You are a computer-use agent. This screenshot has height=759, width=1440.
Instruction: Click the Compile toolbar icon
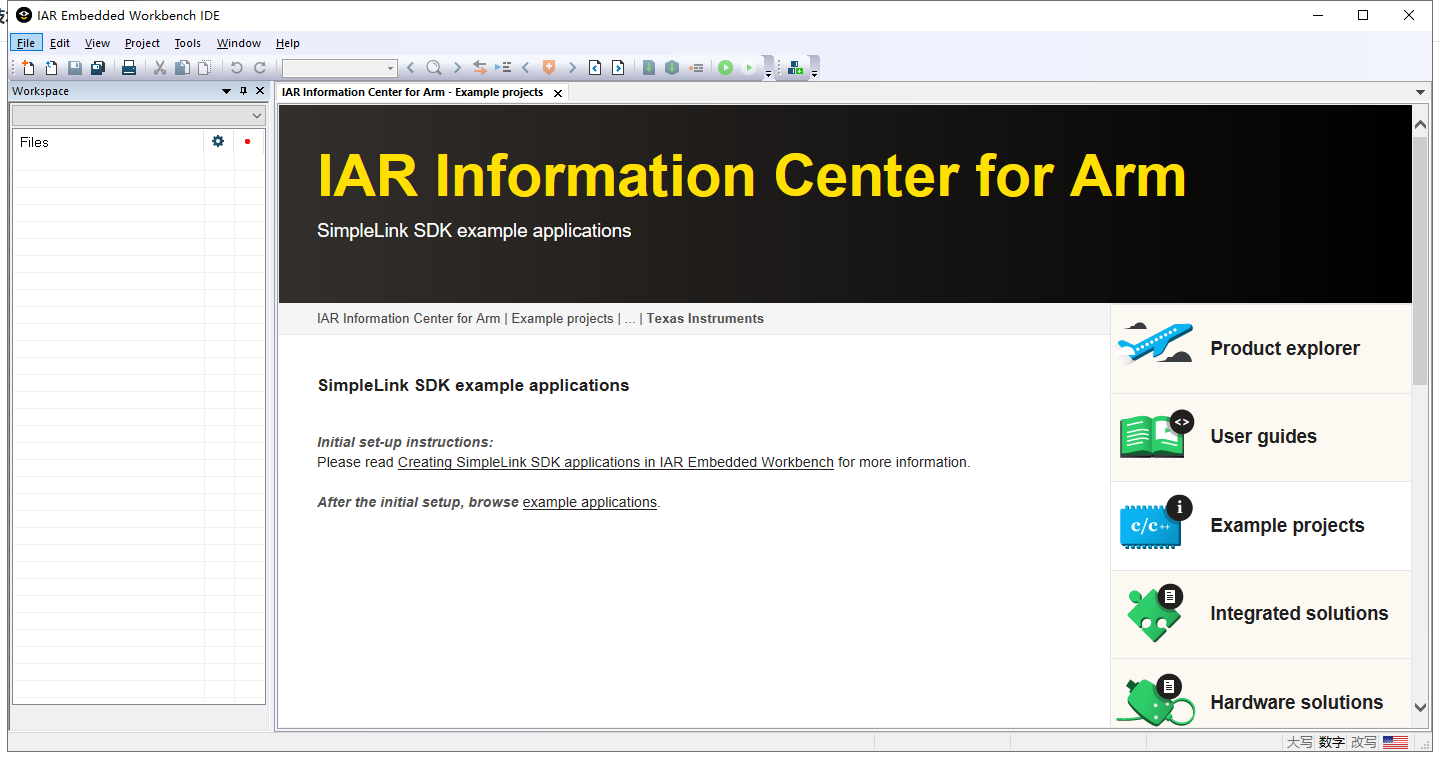coord(649,68)
